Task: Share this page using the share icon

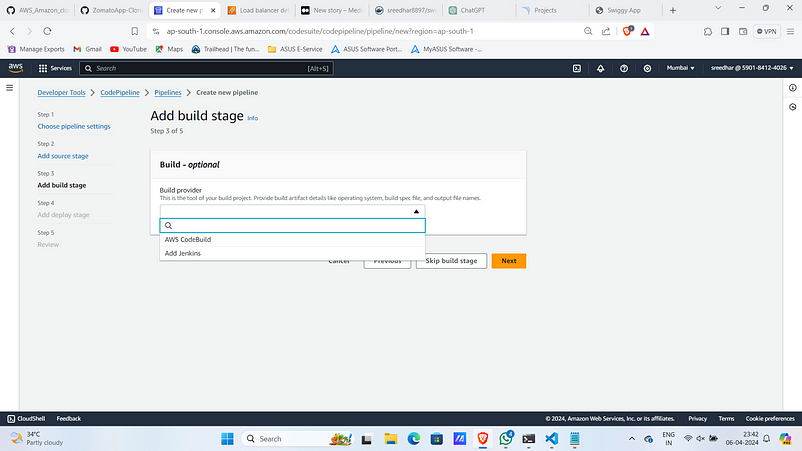Action: (x=606, y=31)
